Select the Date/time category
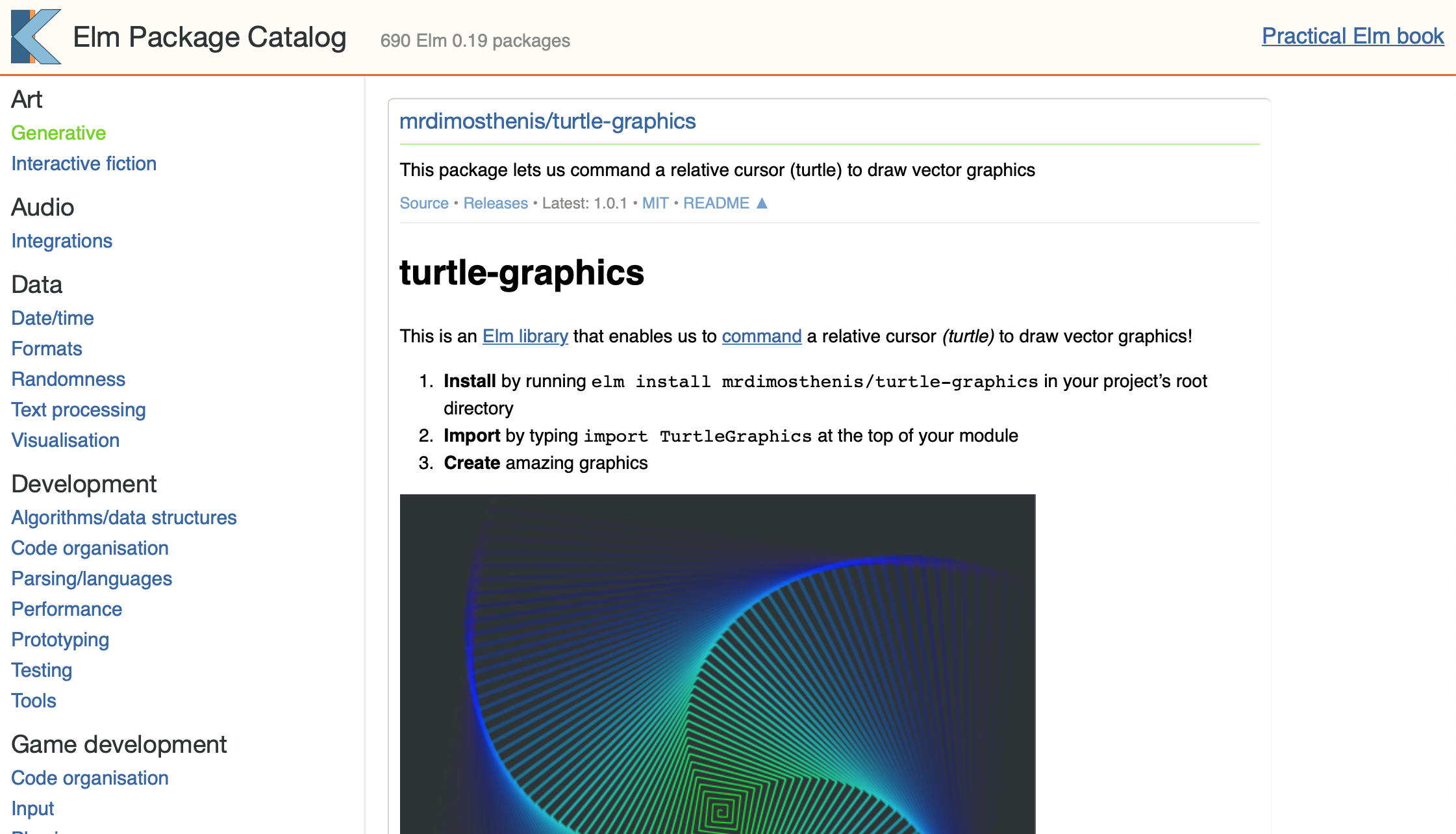Screen dimensions: 1456x834 click(53, 318)
